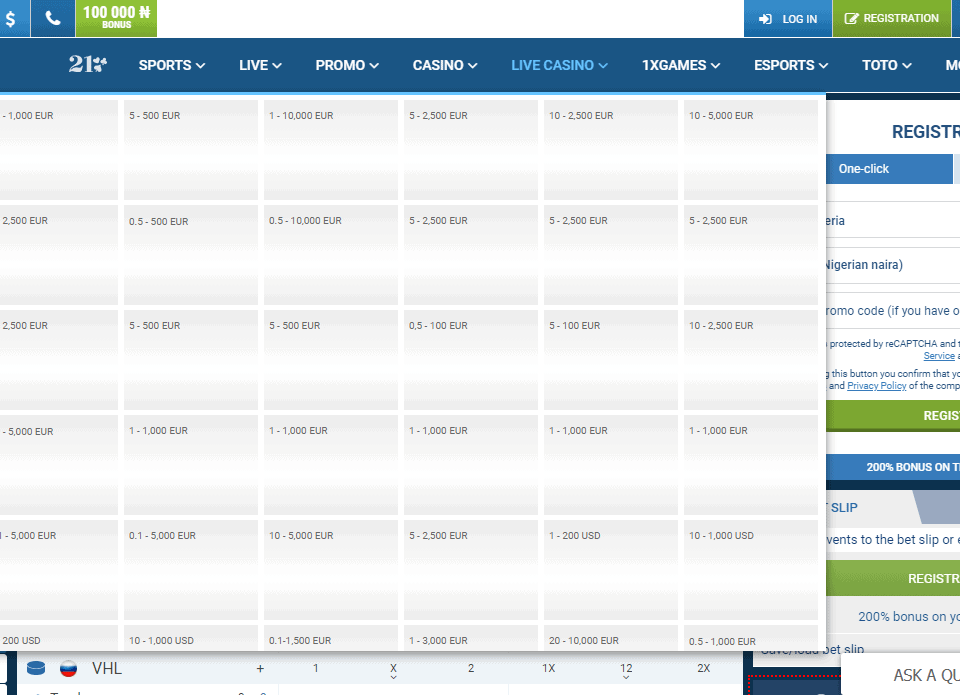Viewport: 960px width, 695px height.
Task: Expand the PROMO menu
Action: tap(347, 65)
